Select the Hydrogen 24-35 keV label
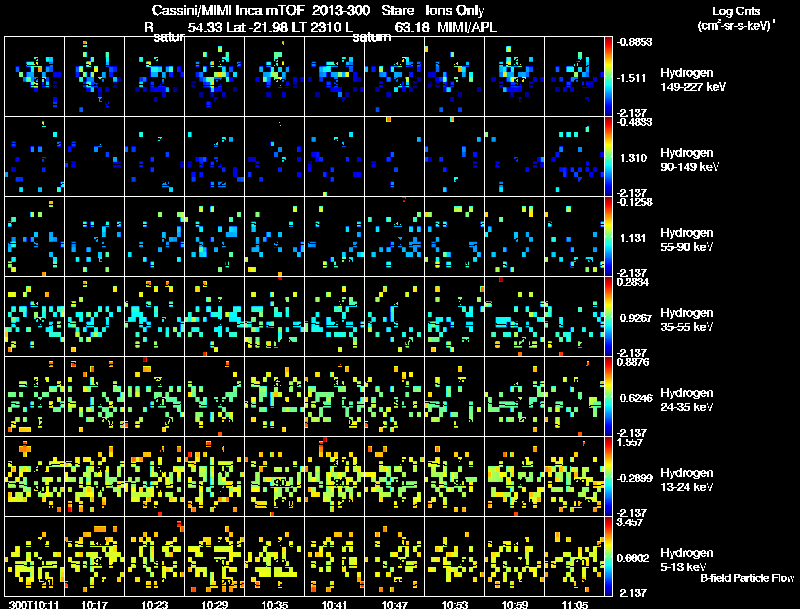 point(687,400)
